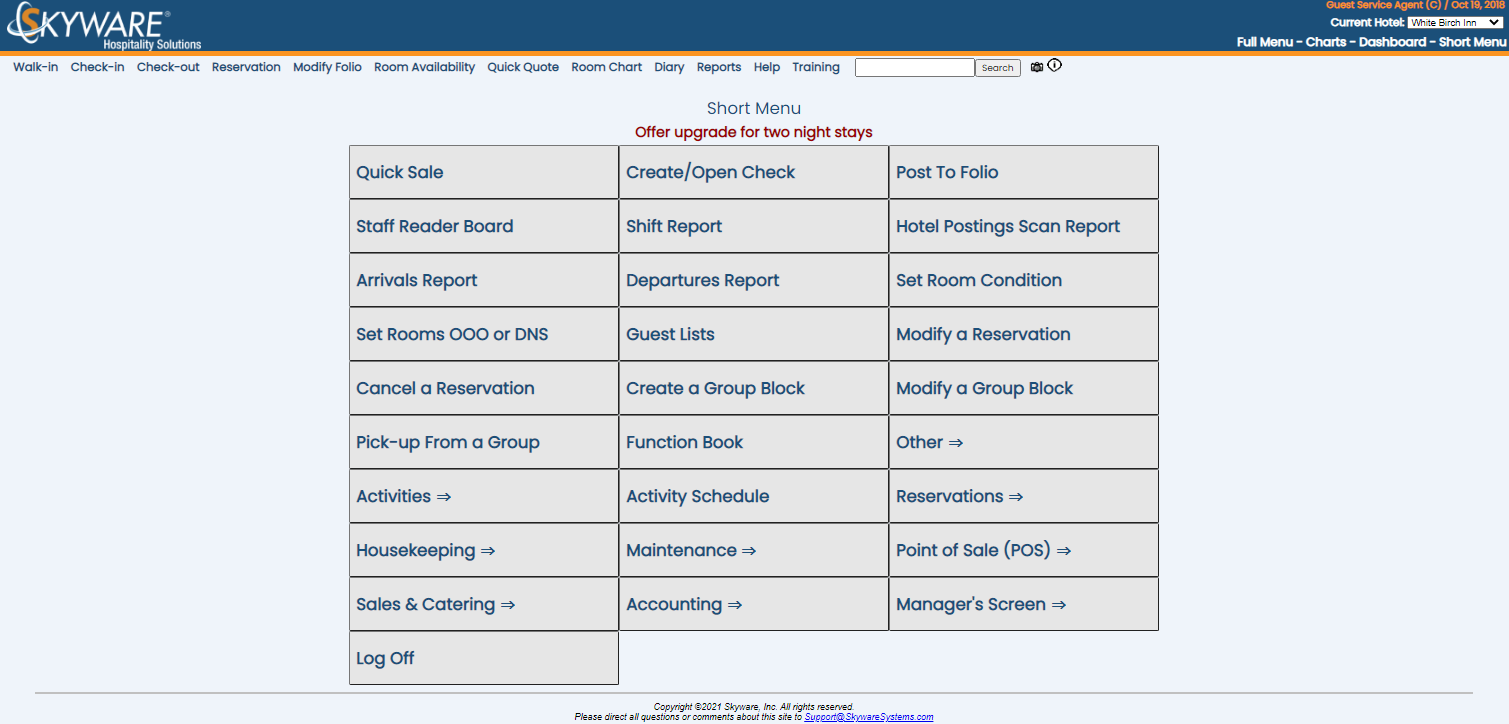Expand the Reservations submenu tile
The height and width of the screenshot is (724, 1509).
point(1024,496)
